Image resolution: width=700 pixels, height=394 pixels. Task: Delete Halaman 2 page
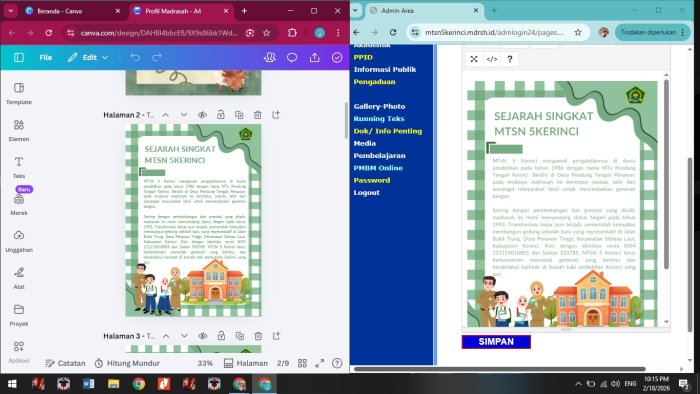(x=258, y=115)
